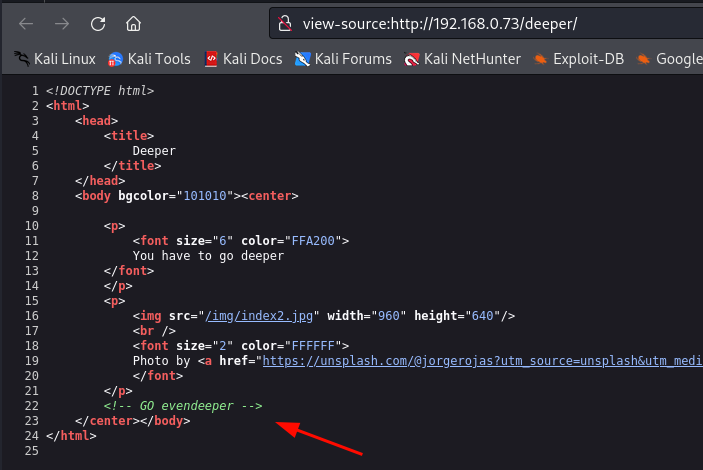Click the GO evendeeper comment line
This screenshot has width=703, height=470.
pos(183,406)
